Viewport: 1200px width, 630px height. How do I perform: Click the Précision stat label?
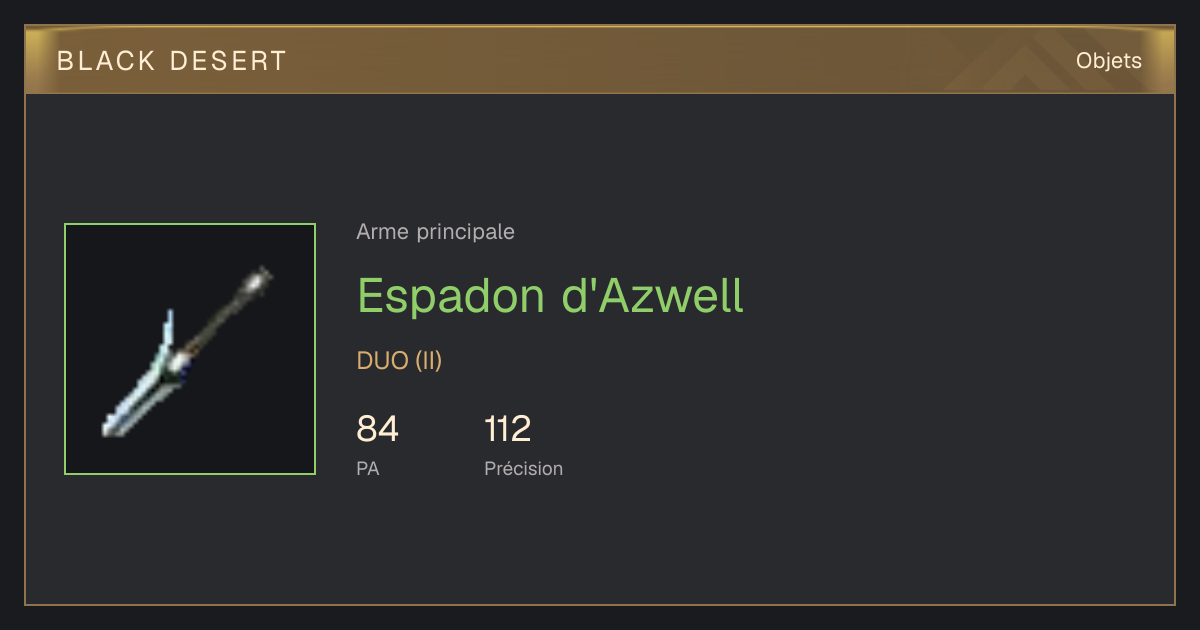[524, 468]
